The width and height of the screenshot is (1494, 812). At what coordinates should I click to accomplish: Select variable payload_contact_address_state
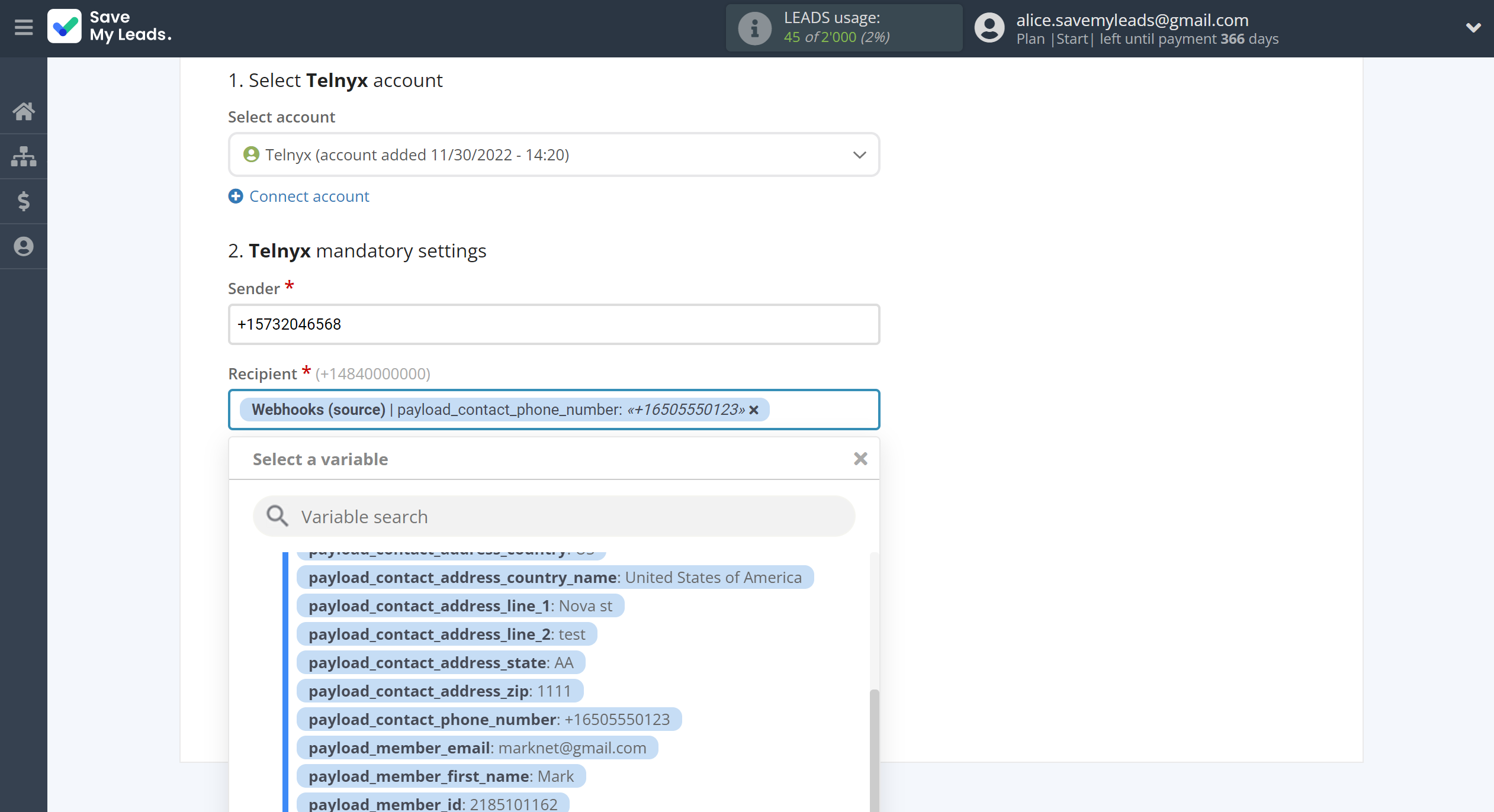(x=441, y=663)
